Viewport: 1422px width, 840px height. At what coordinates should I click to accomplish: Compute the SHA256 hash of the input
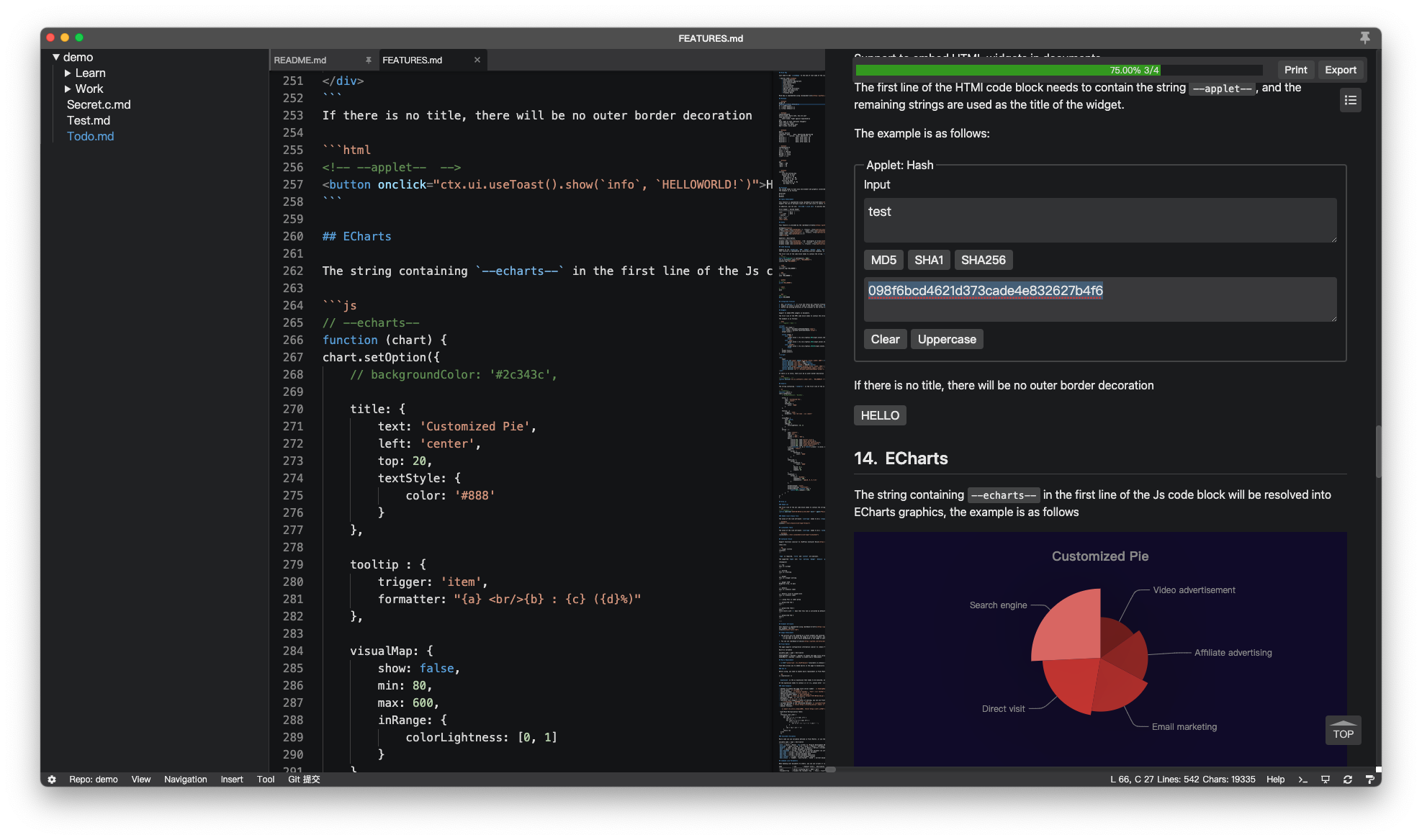[x=984, y=260]
